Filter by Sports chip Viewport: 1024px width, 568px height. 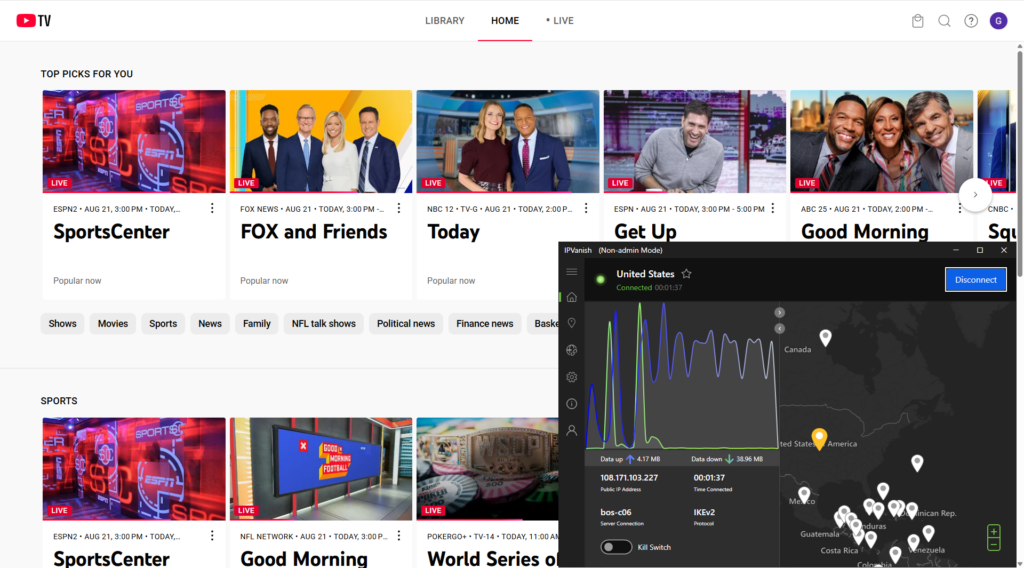click(163, 323)
